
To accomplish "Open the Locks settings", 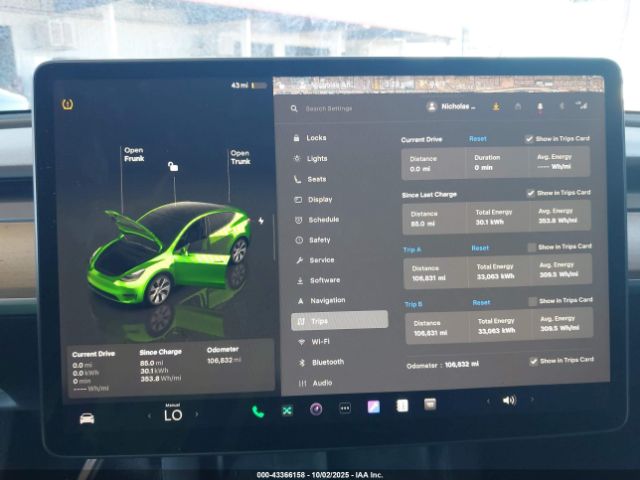I will click(x=310, y=138).
